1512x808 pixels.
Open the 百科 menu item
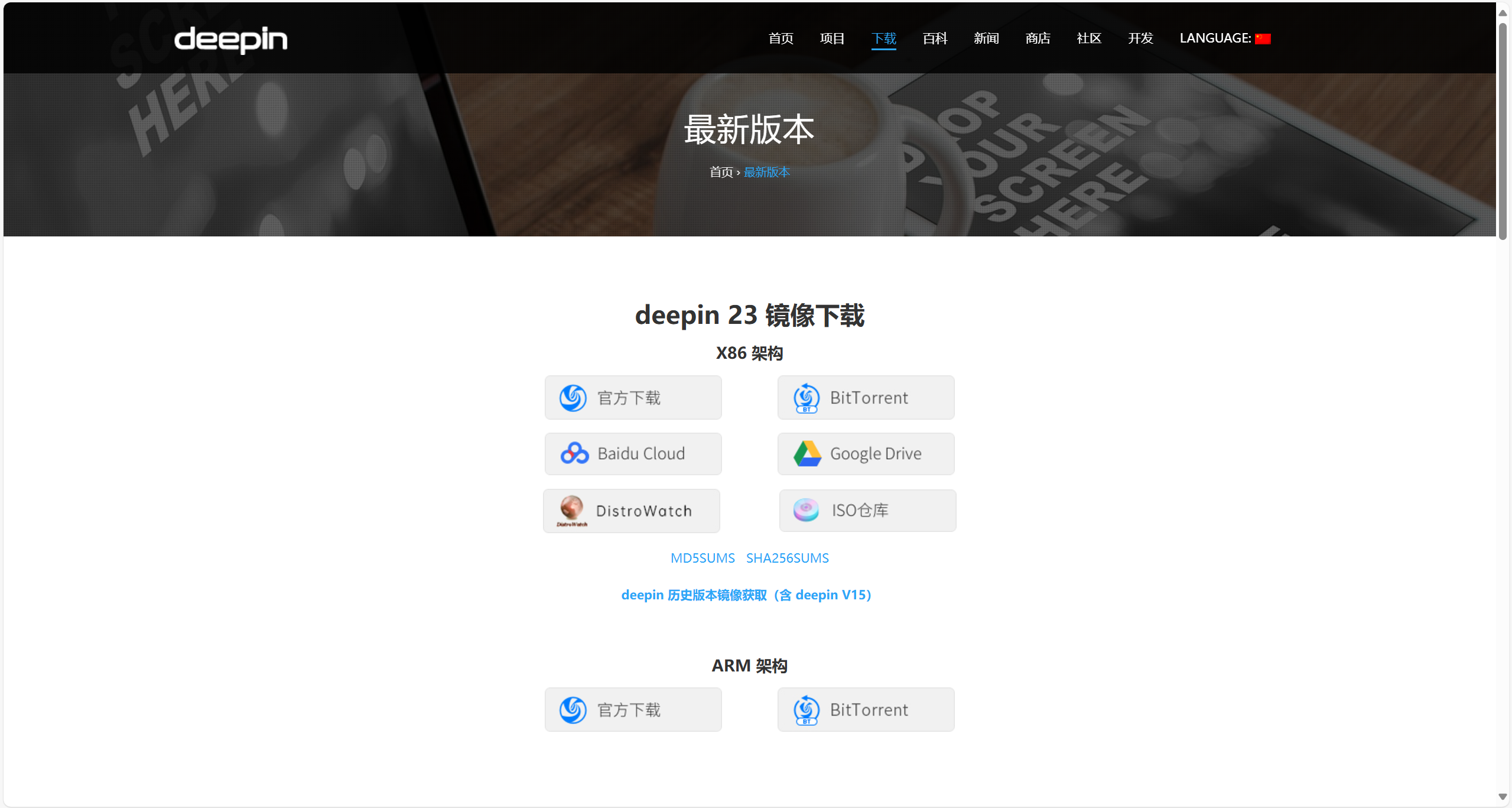point(935,38)
